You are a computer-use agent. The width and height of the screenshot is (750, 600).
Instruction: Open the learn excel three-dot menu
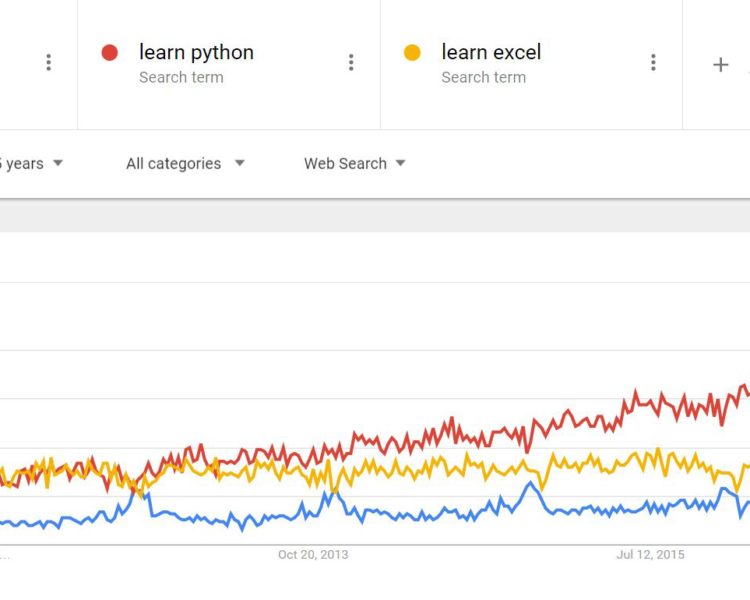[653, 63]
